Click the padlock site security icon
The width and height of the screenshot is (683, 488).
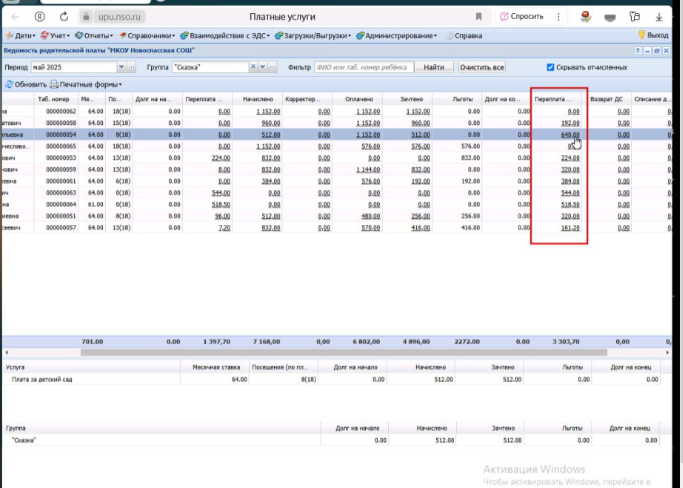click(x=86, y=17)
